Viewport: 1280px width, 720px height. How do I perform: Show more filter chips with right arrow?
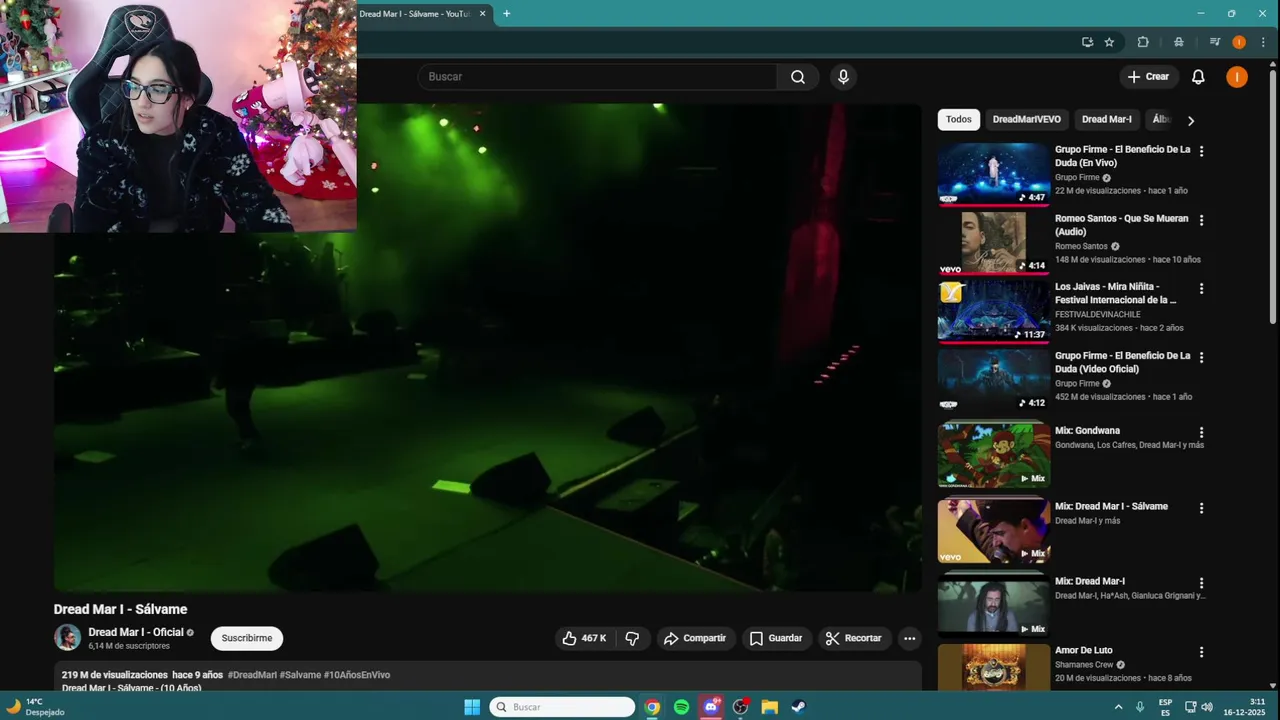(1190, 120)
